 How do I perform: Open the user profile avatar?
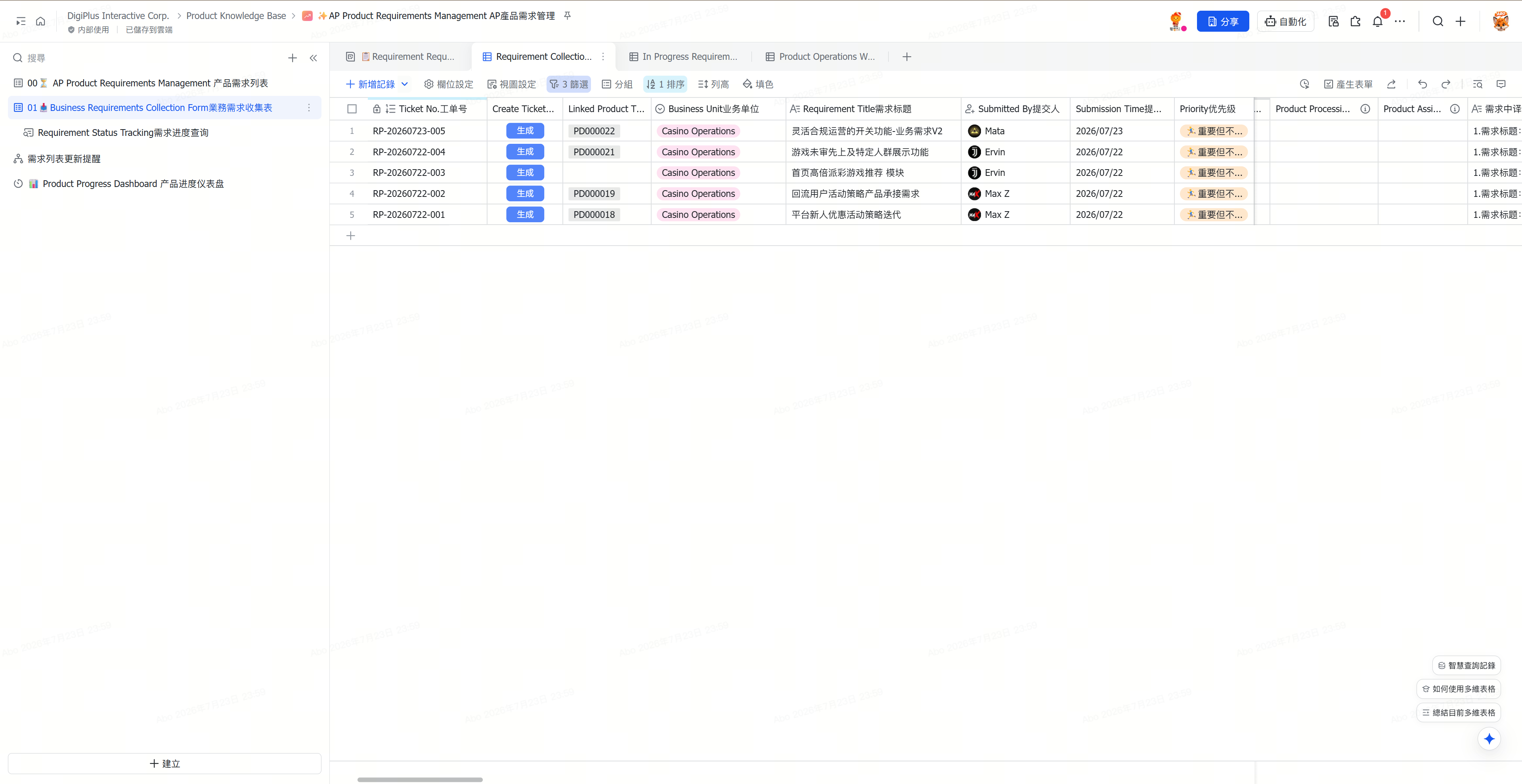tap(1500, 21)
